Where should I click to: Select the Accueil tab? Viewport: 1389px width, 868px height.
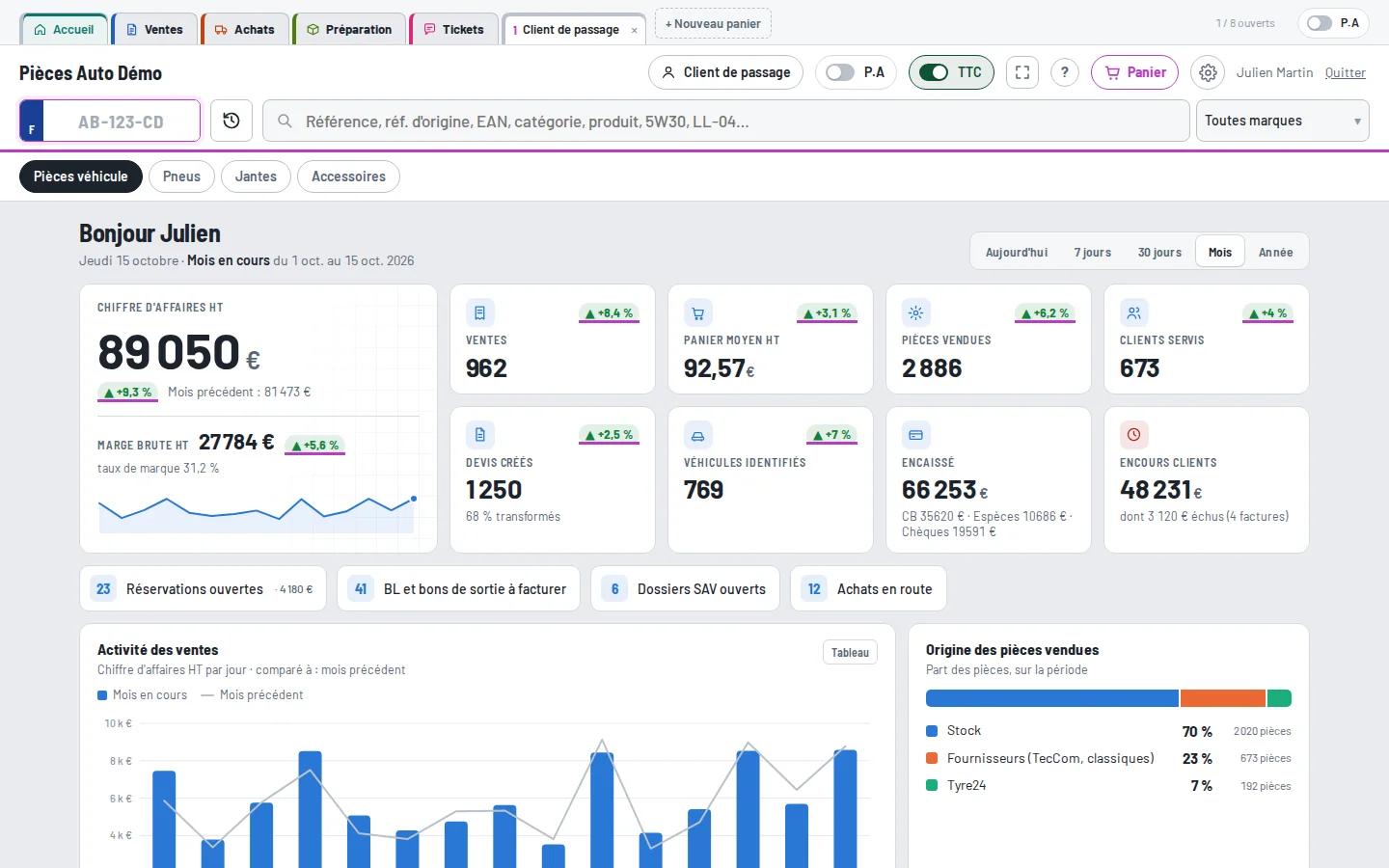[x=64, y=30]
